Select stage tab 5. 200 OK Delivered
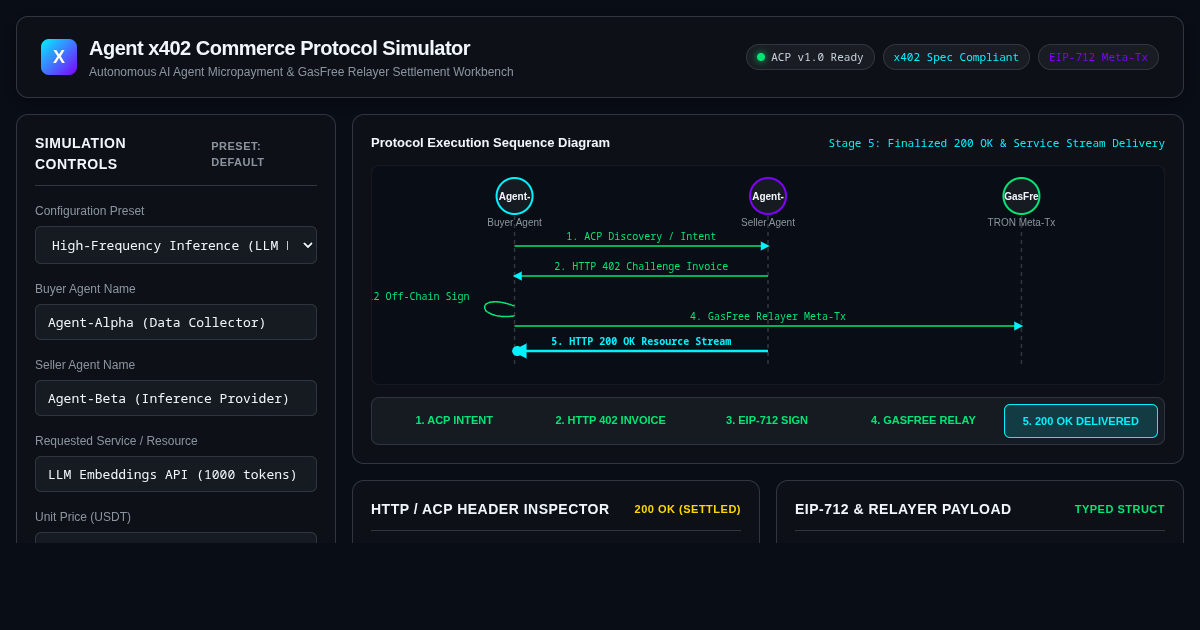Image resolution: width=1200 pixels, height=630 pixels. 1080,421
